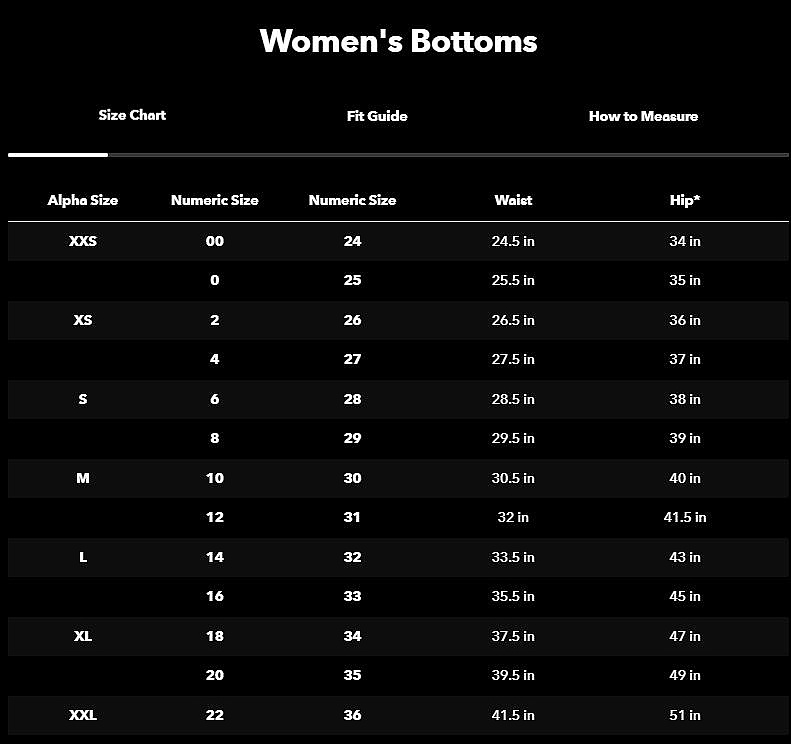Open the Size Chart tab
The image size is (791, 744).
(132, 115)
